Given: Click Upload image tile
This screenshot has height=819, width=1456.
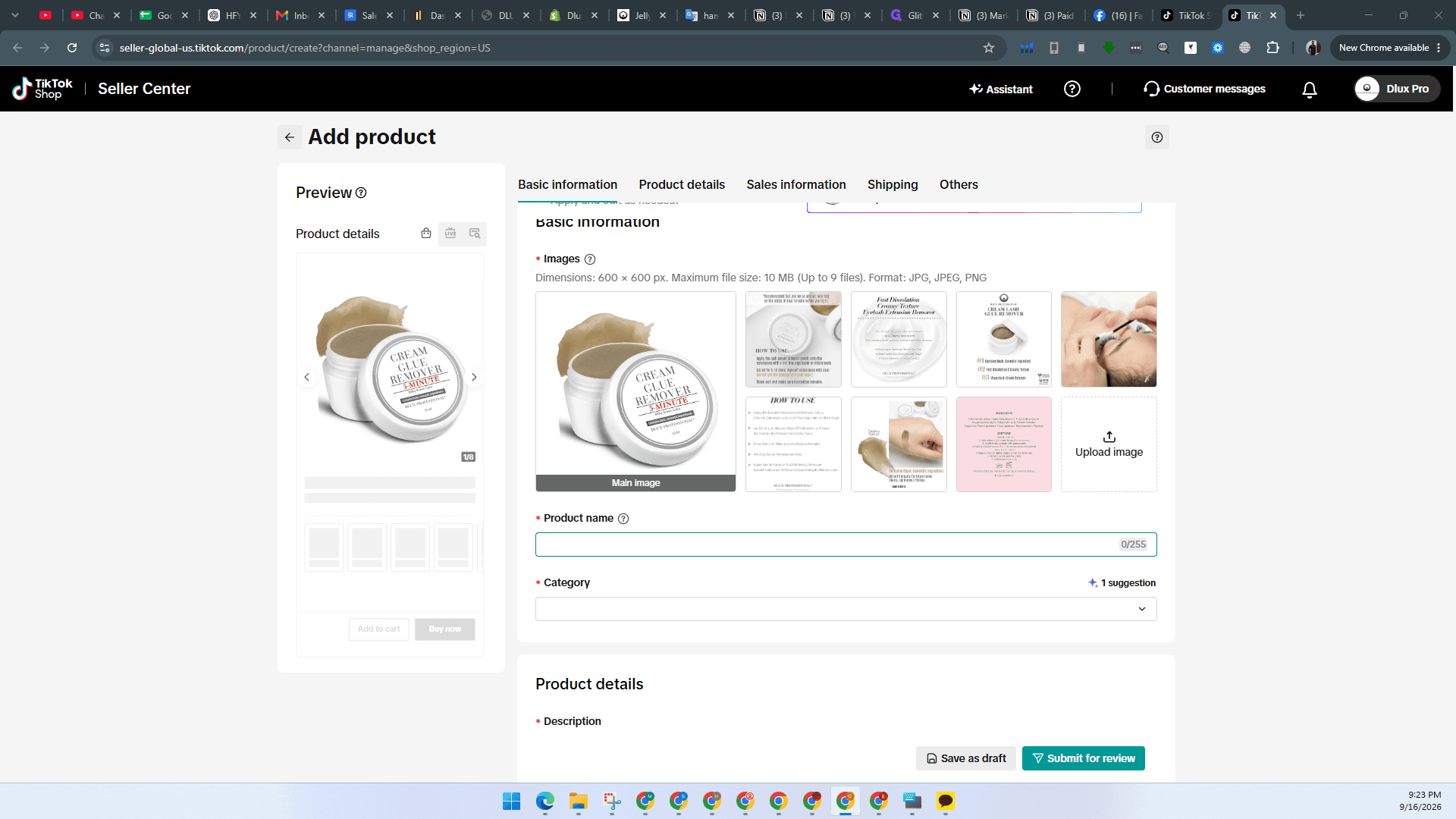Looking at the screenshot, I should (1109, 444).
